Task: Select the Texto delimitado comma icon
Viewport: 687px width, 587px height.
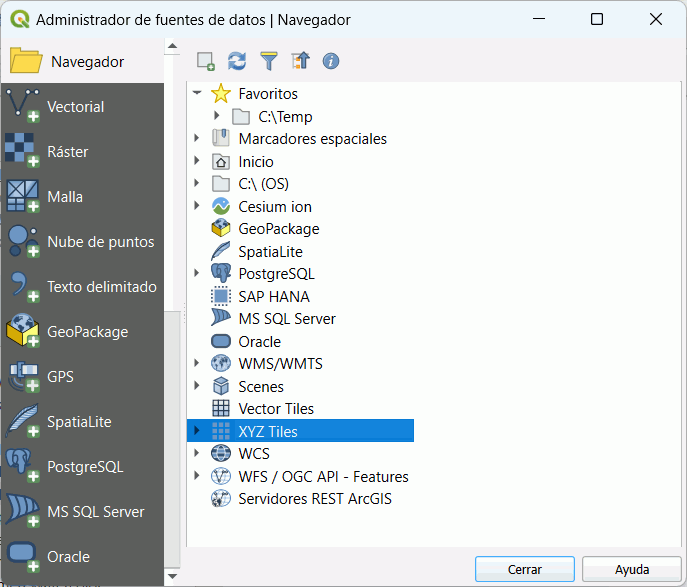Action: 23,286
